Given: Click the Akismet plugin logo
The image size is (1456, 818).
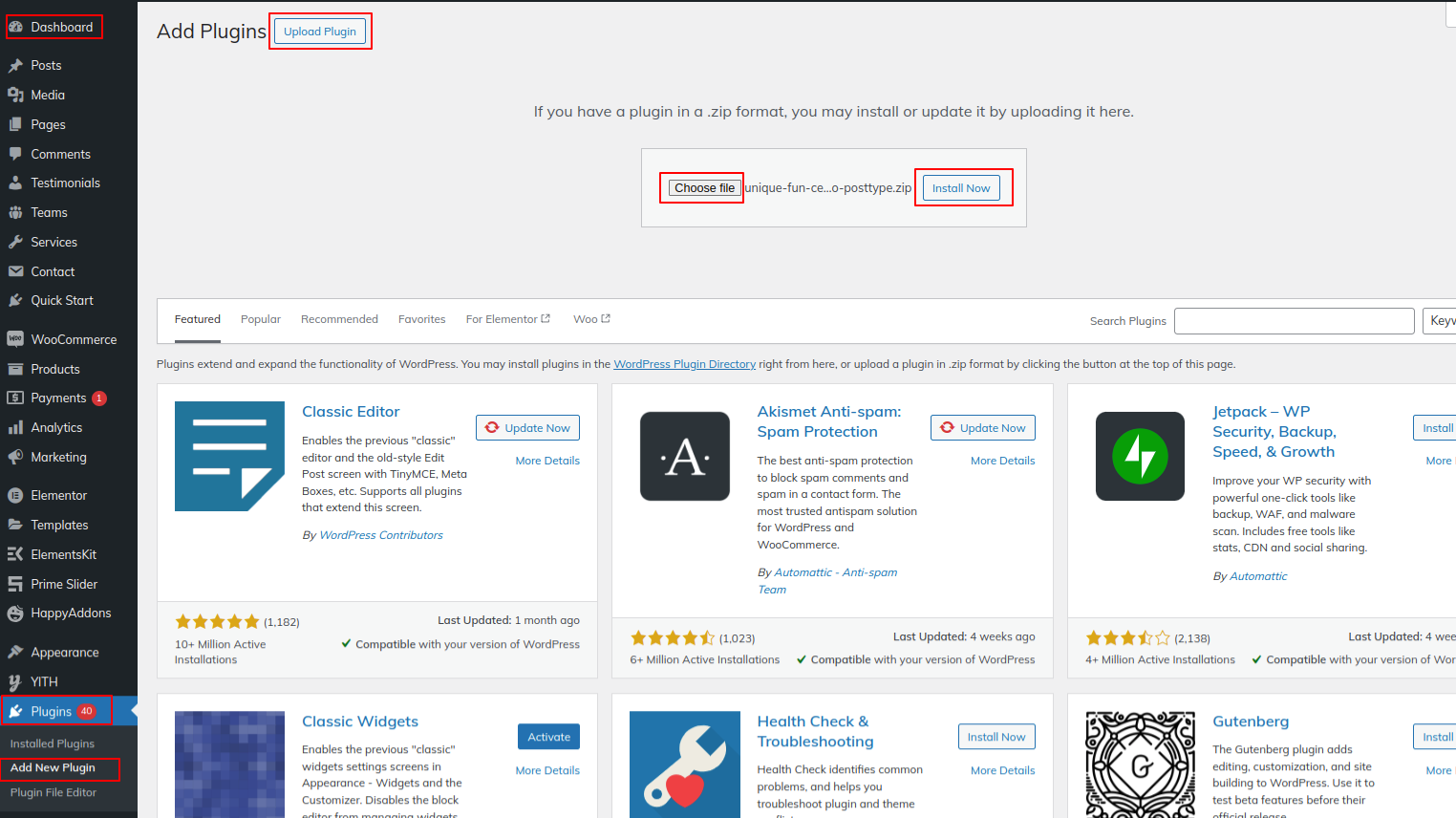Looking at the screenshot, I should click(x=684, y=456).
